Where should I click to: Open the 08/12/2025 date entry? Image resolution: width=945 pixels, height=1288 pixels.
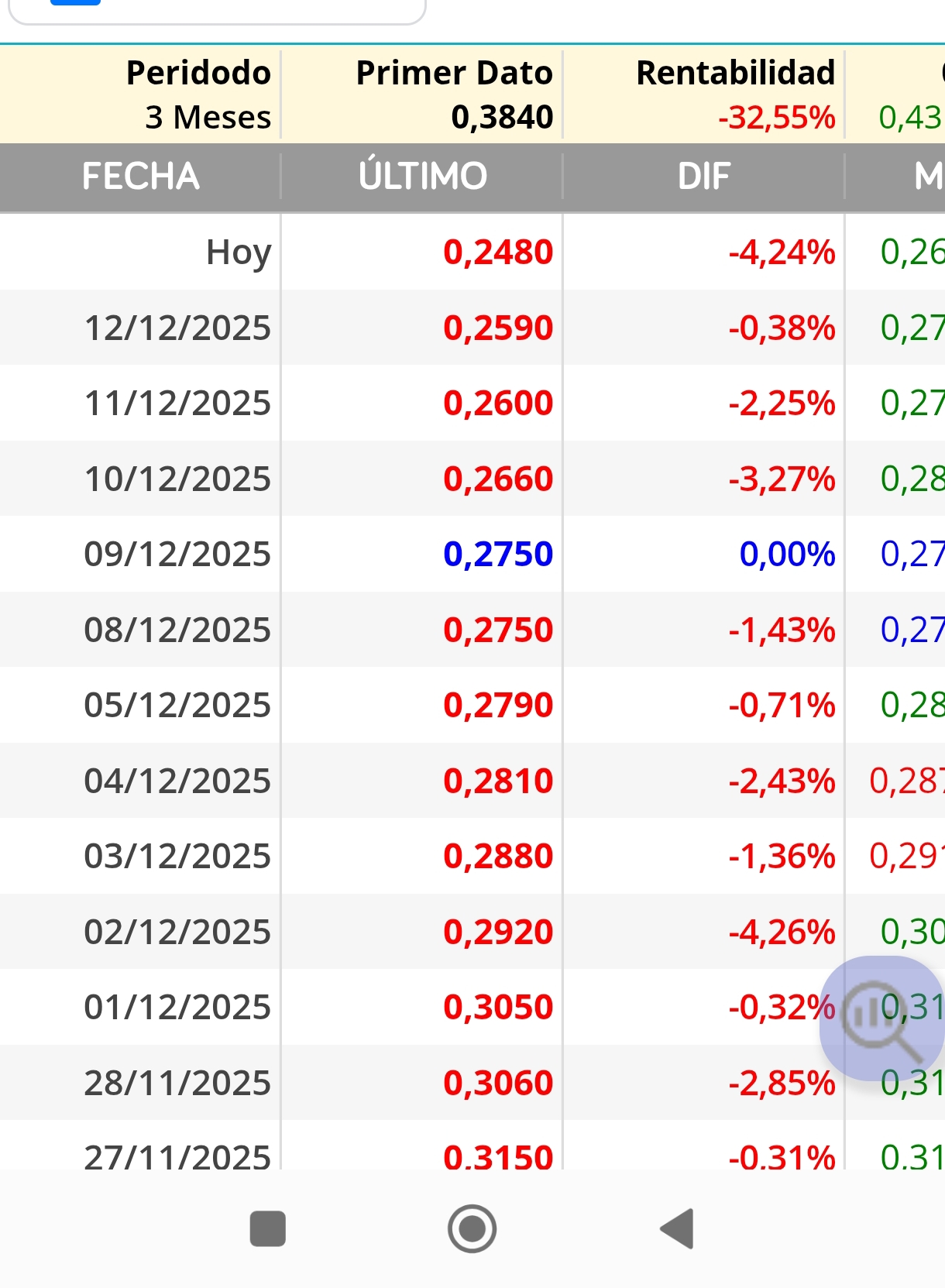[177, 630]
